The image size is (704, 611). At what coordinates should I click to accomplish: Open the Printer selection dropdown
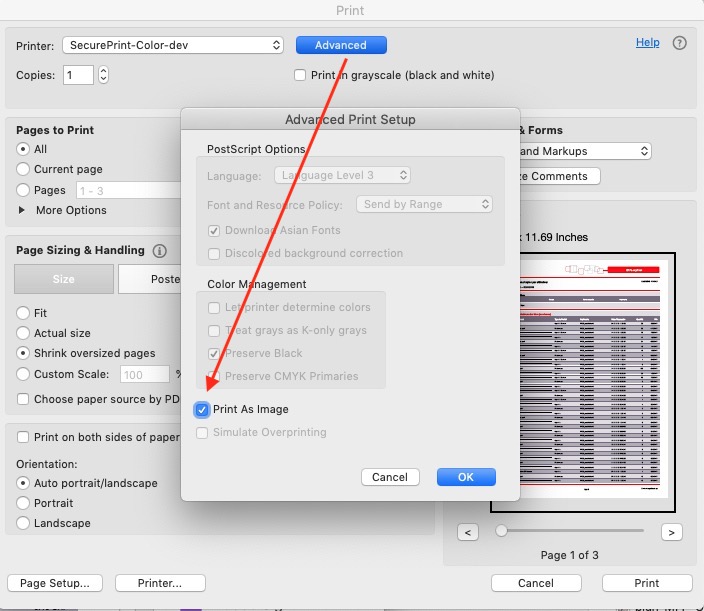pos(173,45)
